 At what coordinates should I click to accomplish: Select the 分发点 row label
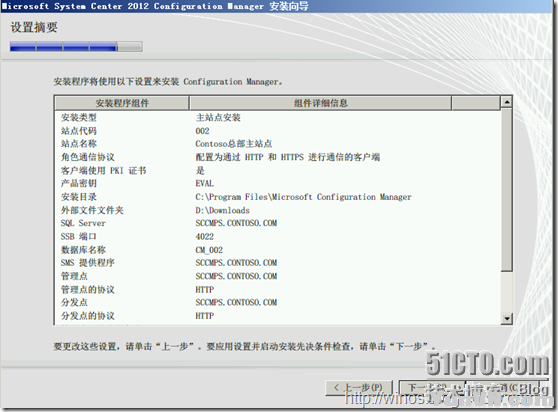pyautogui.click(x=74, y=302)
